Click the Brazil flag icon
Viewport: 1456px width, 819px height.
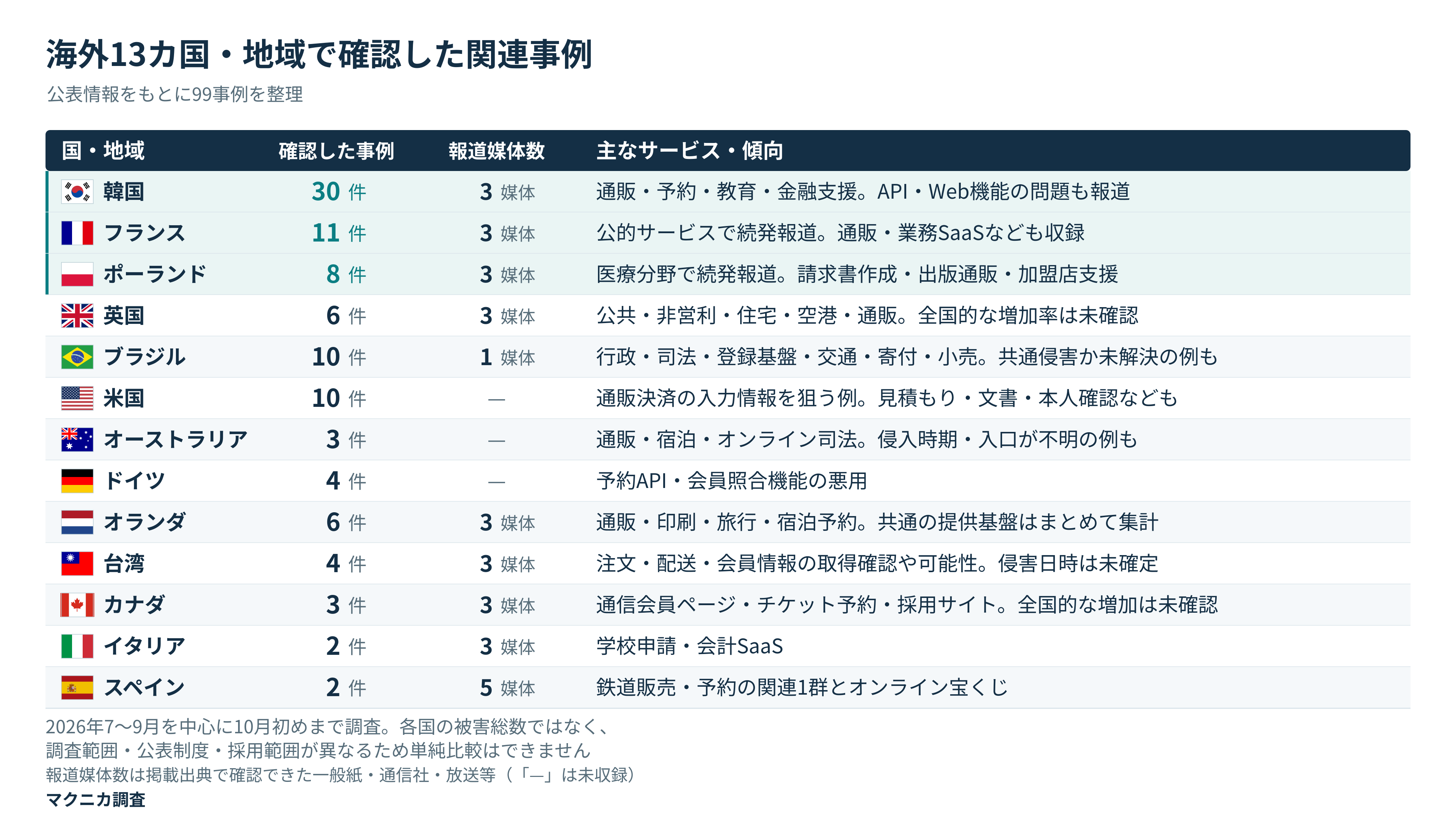[77, 357]
